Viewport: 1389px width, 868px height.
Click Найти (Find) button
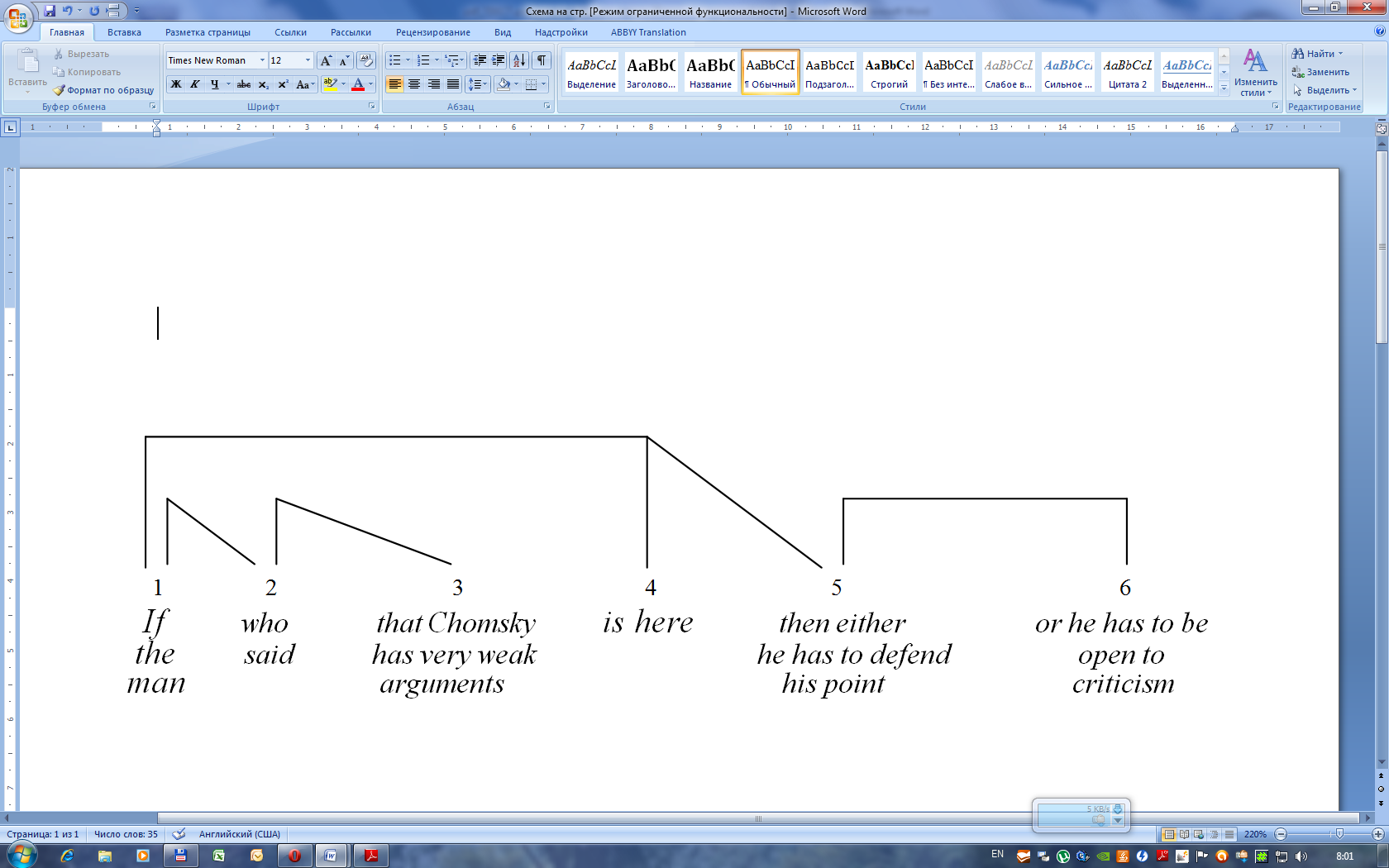coord(1317,54)
